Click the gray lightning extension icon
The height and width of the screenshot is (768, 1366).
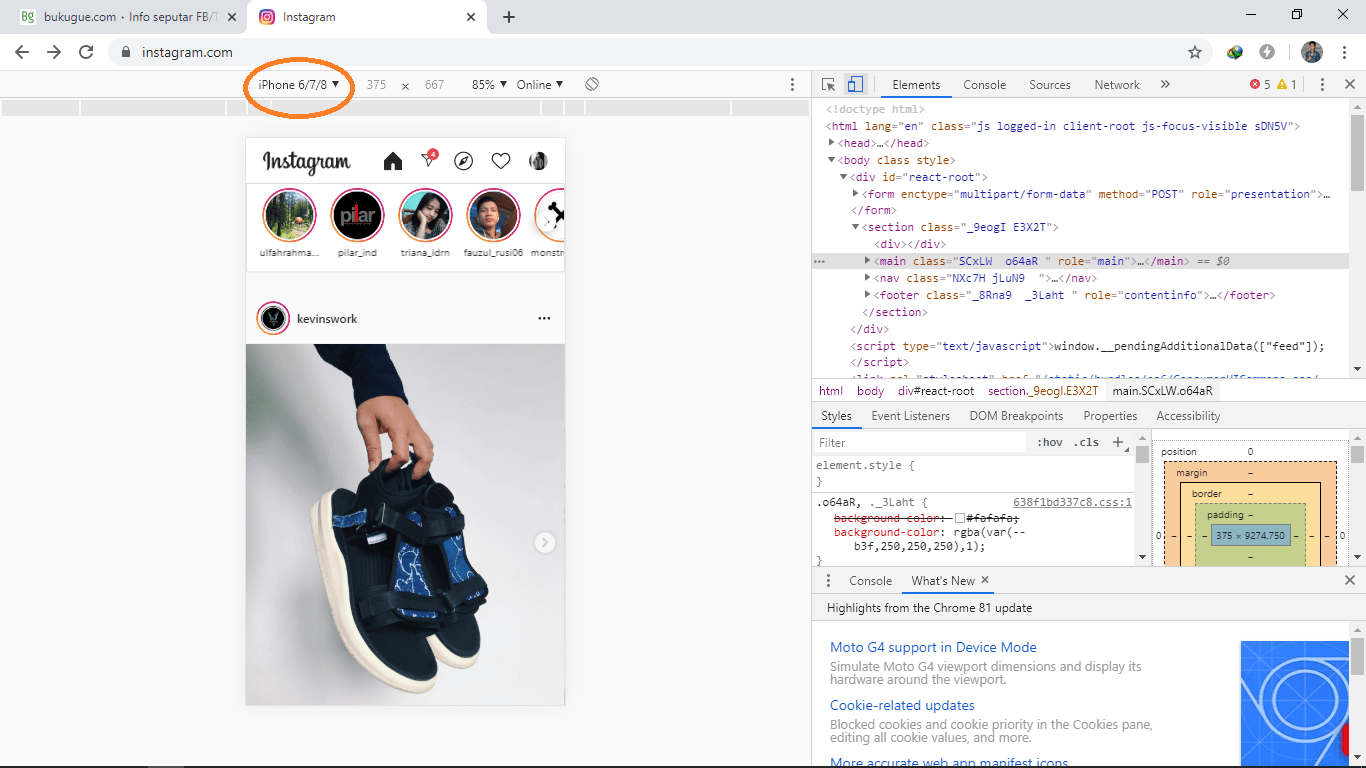(1267, 52)
